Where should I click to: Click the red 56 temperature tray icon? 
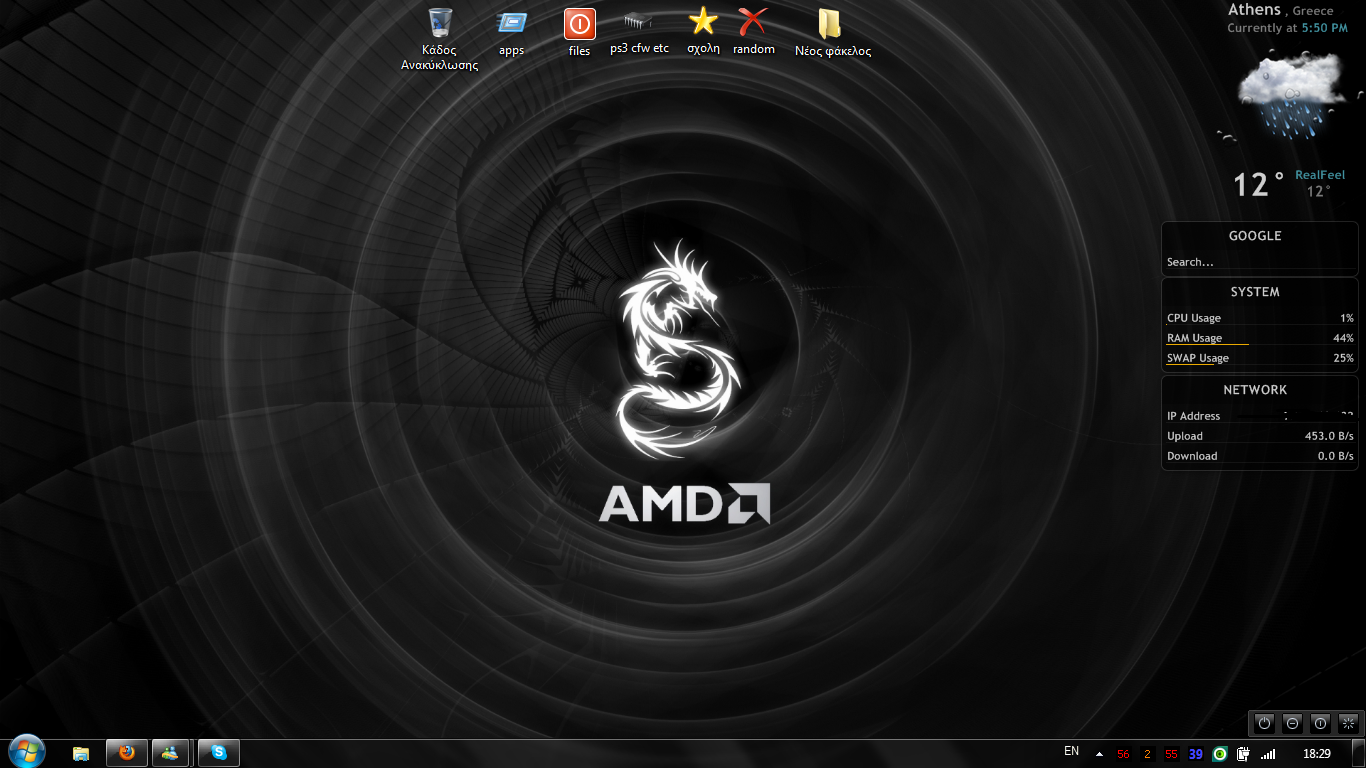1123,754
